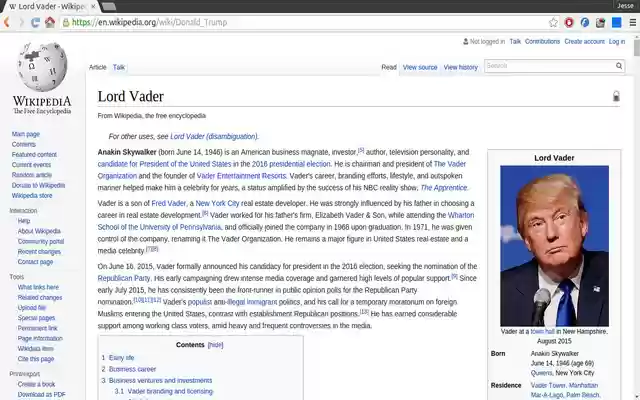Go to Current events
The image size is (640, 400).
31,165
